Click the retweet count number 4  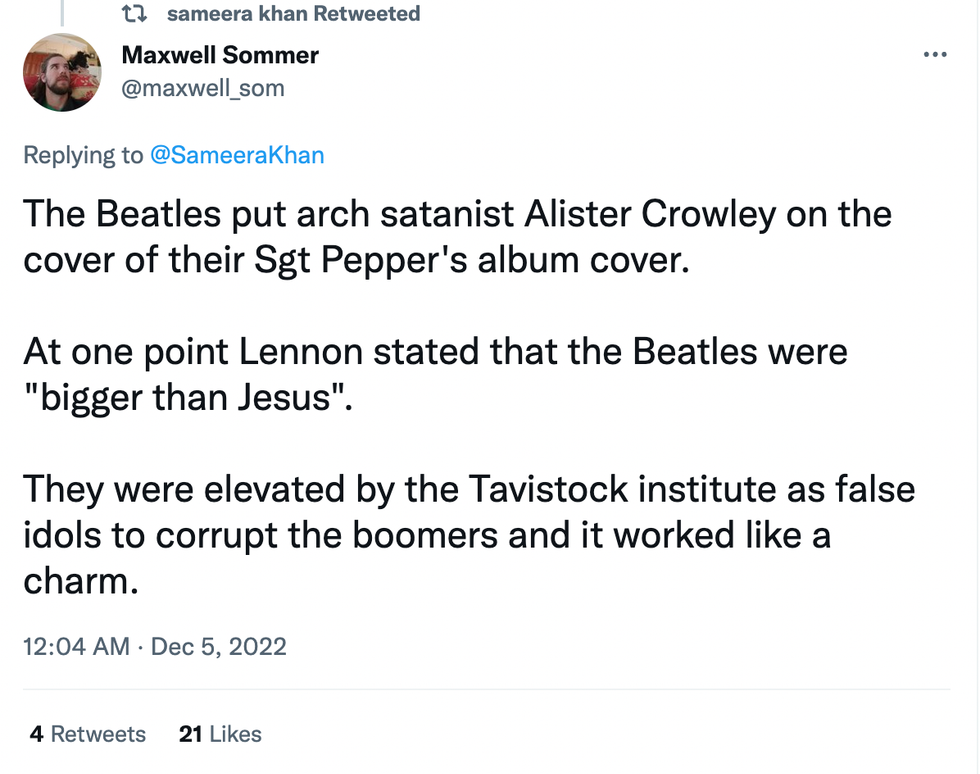36,734
